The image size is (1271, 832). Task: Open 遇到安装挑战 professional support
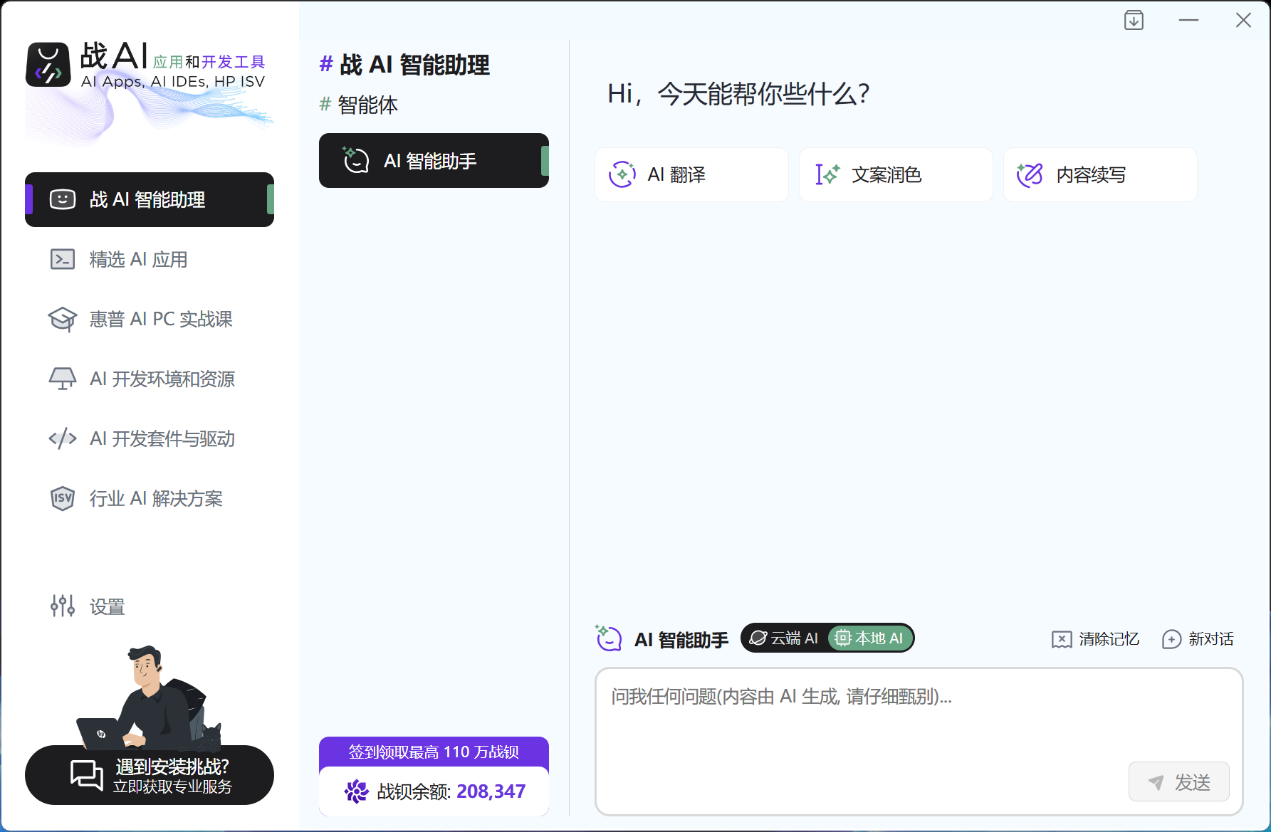pyautogui.click(x=149, y=774)
